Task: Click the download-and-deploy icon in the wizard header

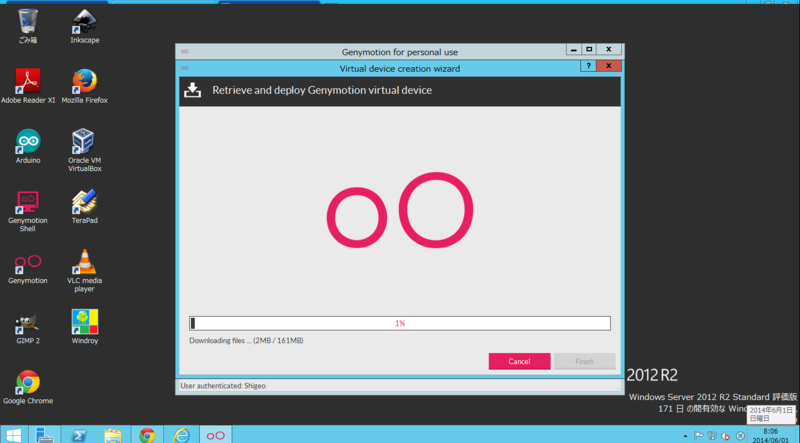Action: [192, 90]
